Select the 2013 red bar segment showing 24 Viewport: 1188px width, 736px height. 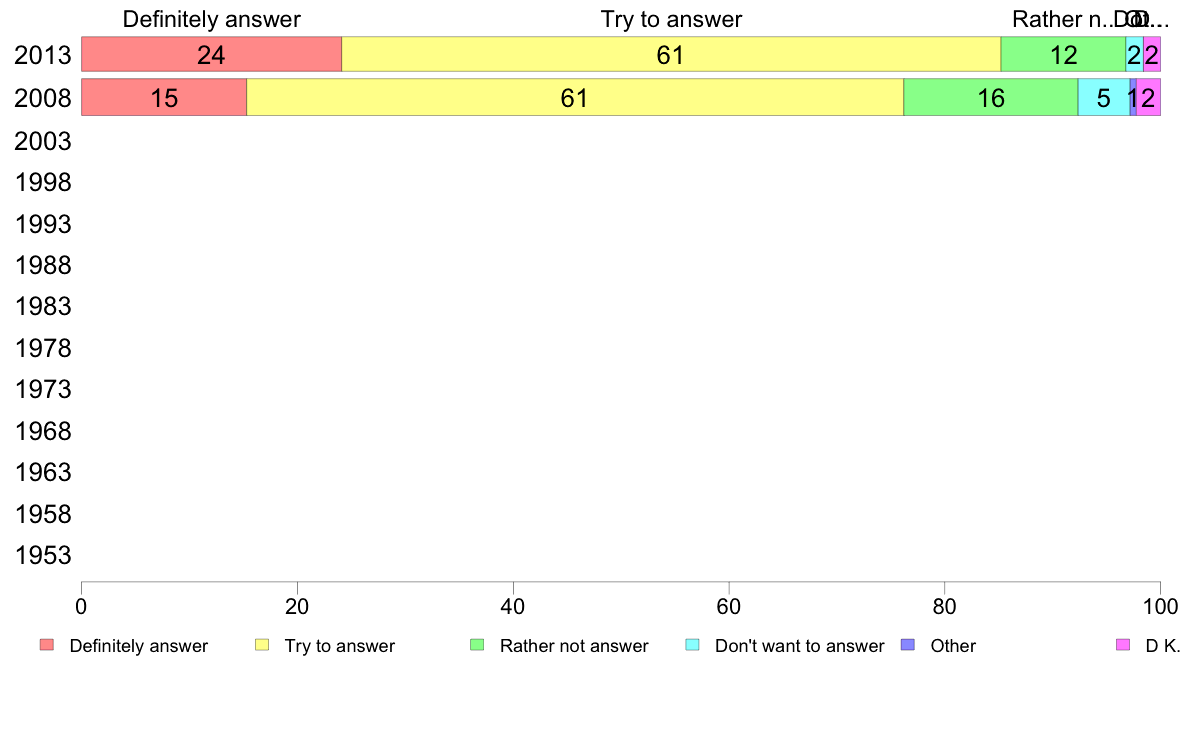211,55
